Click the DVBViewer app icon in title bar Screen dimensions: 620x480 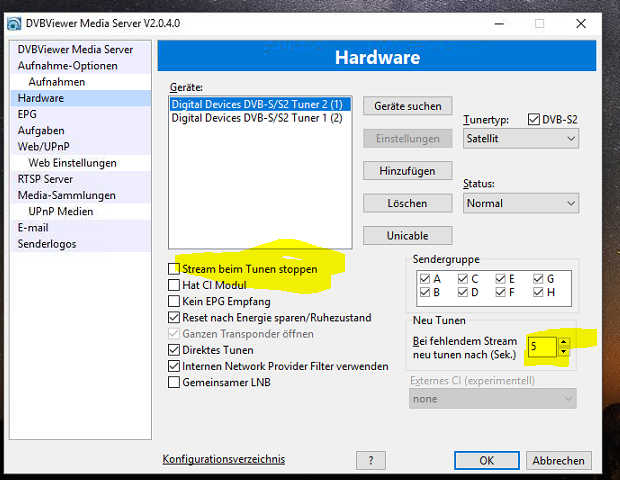[x=14, y=24]
